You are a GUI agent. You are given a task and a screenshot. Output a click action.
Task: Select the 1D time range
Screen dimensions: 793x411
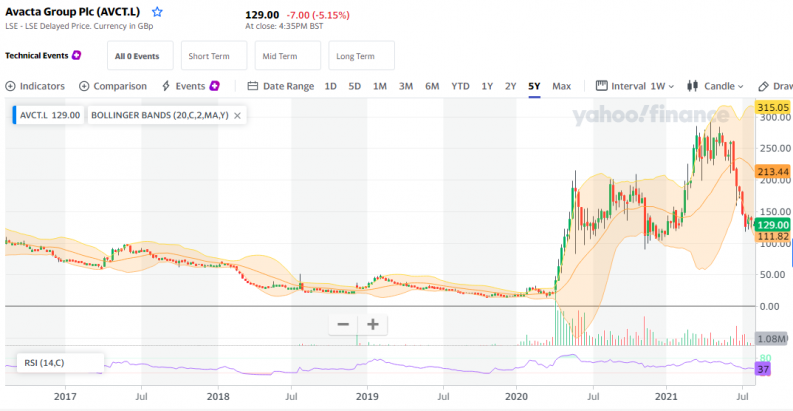pos(330,86)
